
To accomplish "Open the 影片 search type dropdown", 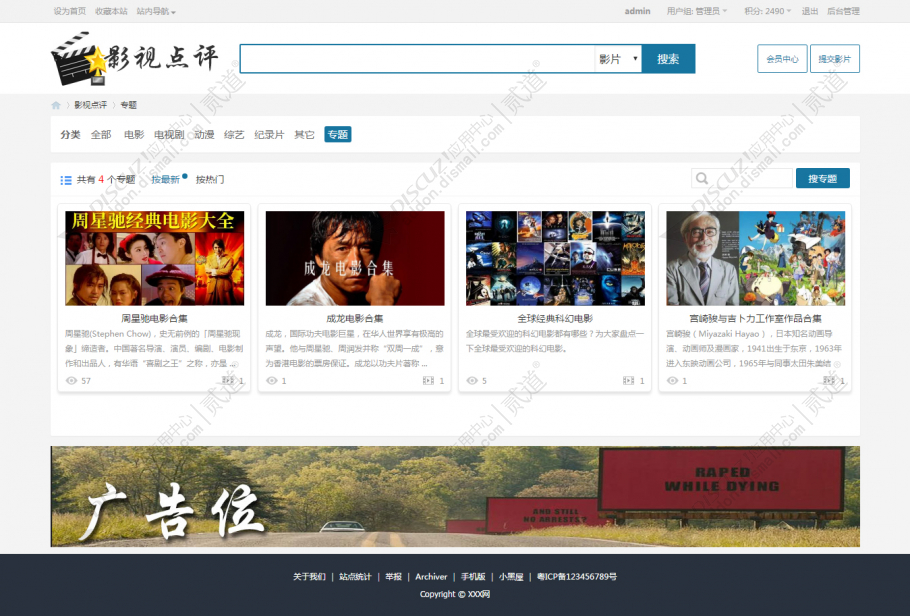I will pyautogui.click(x=618, y=59).
